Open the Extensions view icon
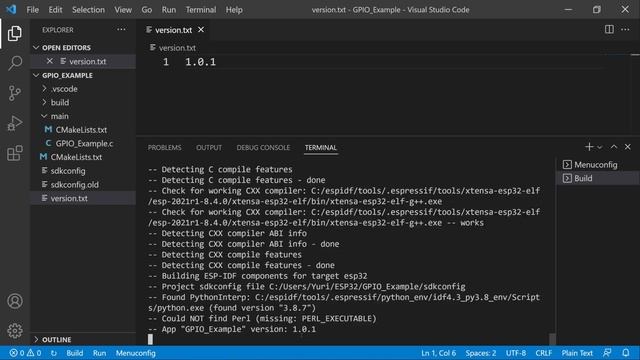Image resolution: width=640 pixels, height=360 pixels. [x=15, y=153]
